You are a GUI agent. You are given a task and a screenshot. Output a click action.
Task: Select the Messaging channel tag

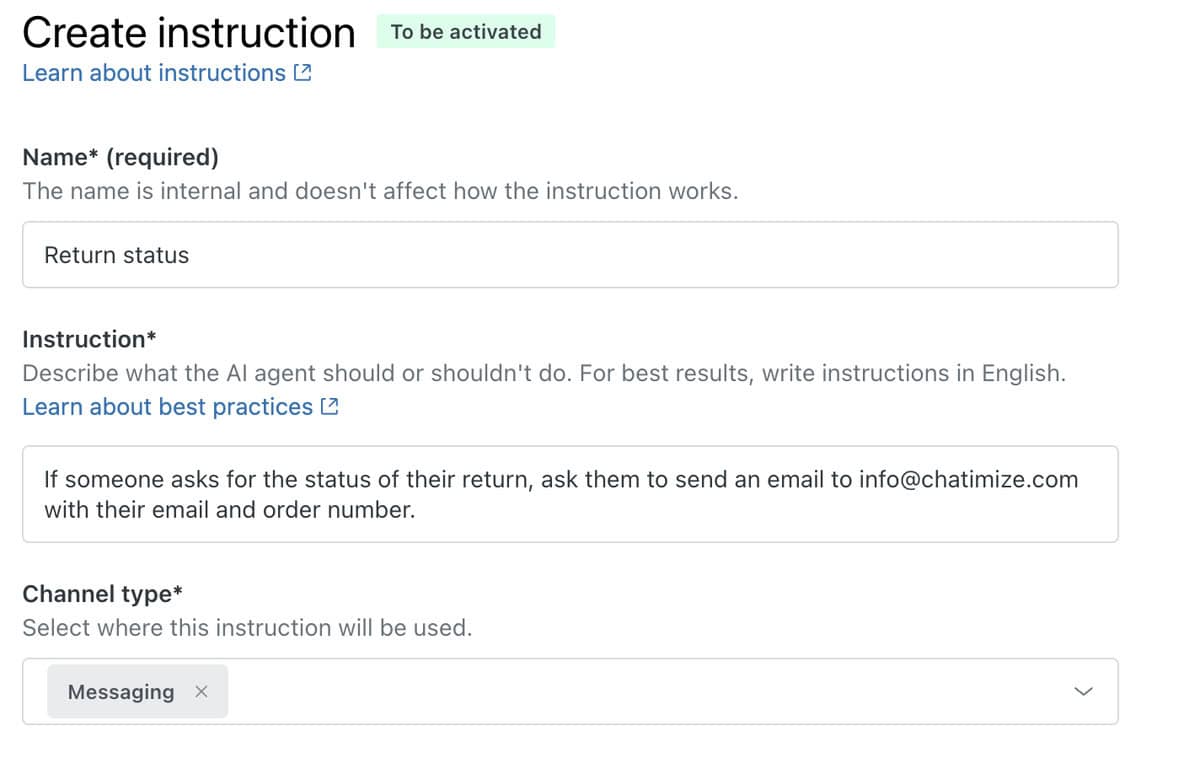click(121, 692)
